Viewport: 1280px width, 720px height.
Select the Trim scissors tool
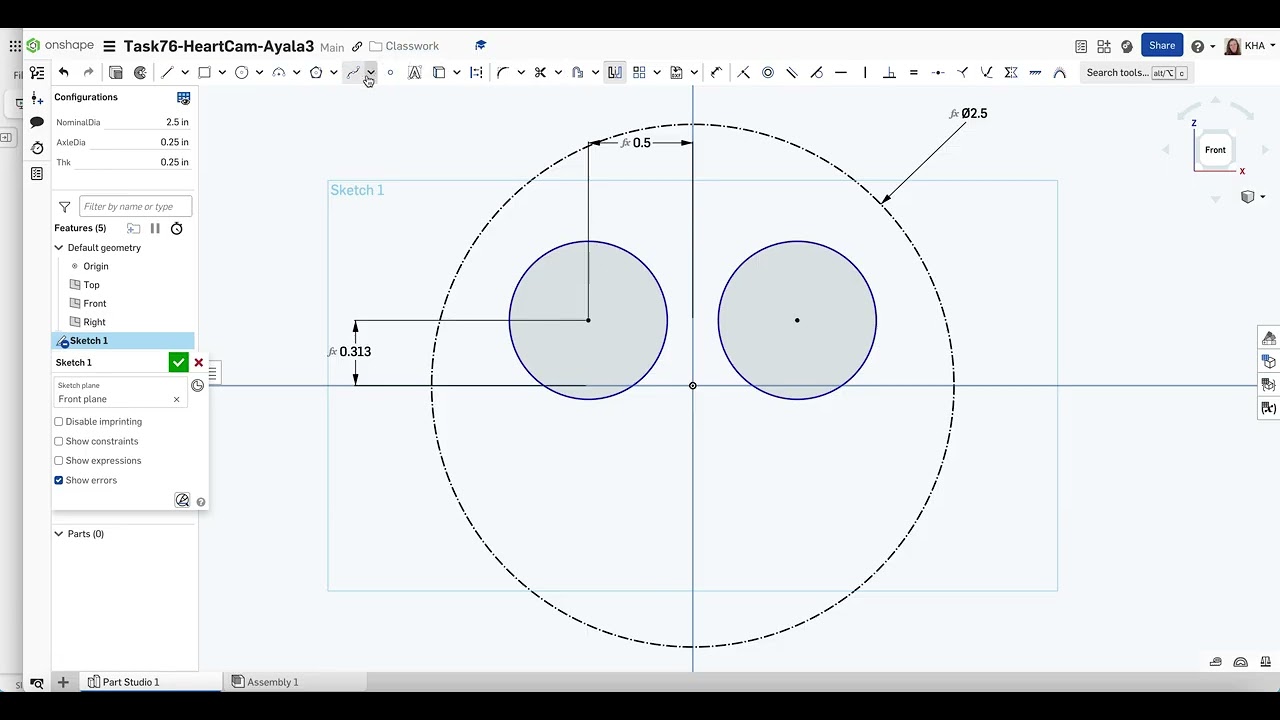click(x=540, y=72)
